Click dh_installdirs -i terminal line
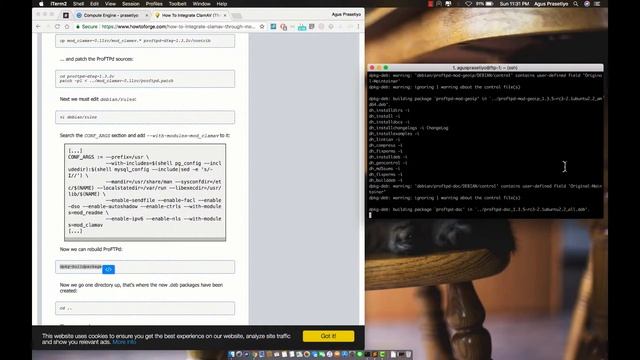The height and width of the screenshot is (360, 640). click(389, 110)
